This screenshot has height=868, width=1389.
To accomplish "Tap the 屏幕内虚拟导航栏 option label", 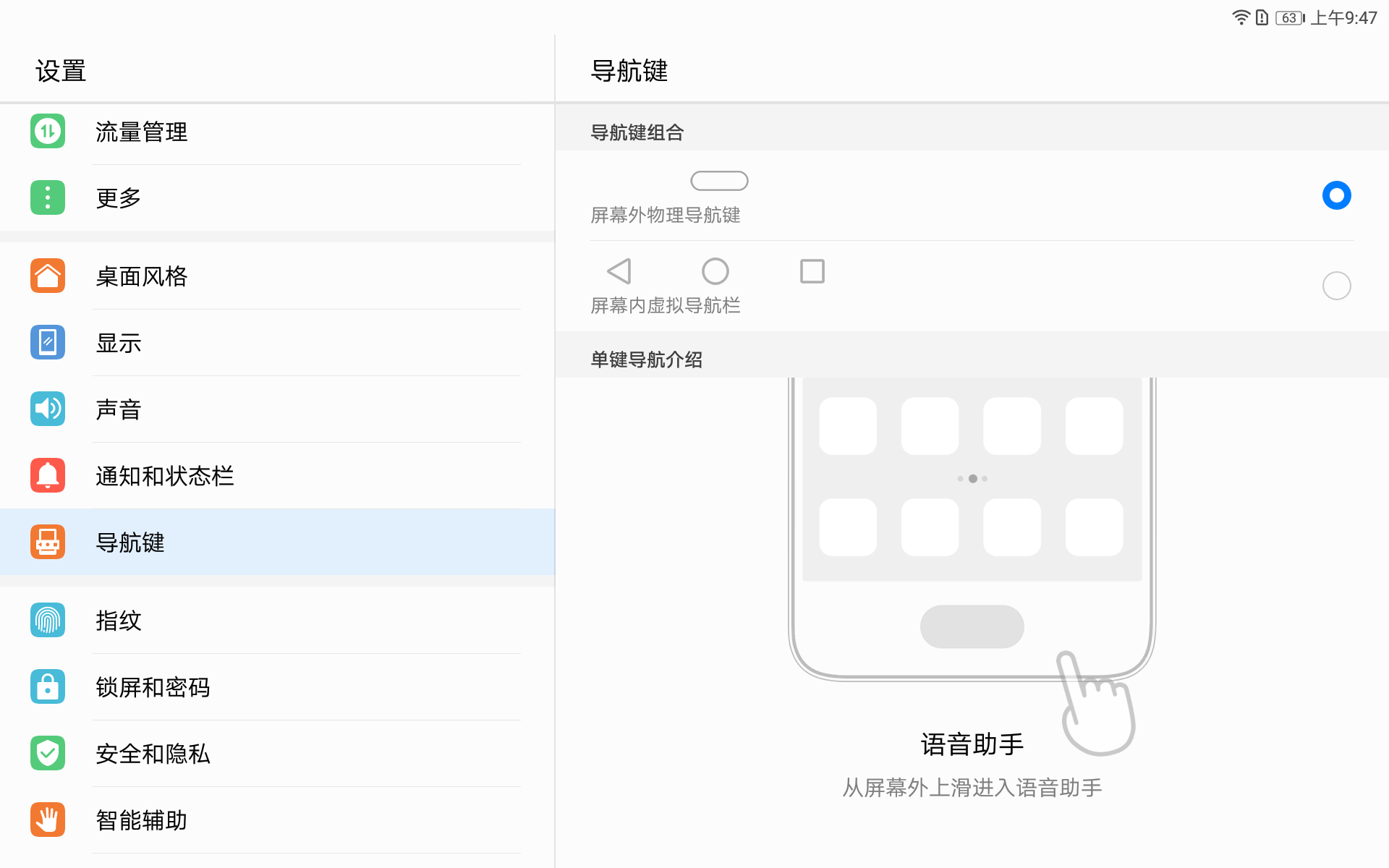I will [x=665, y=306].
